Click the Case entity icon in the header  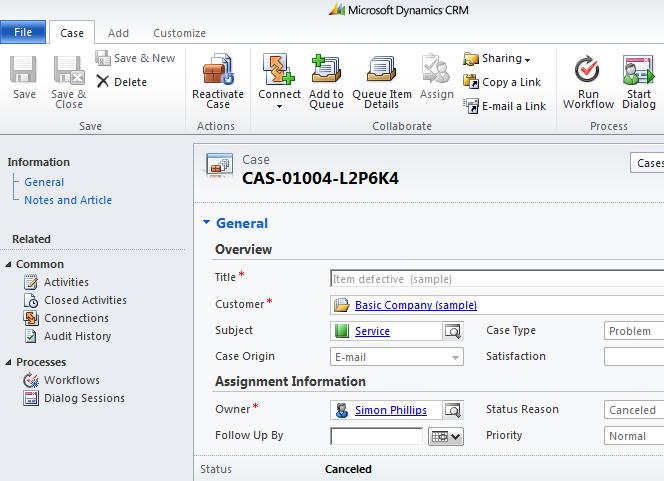219,164
